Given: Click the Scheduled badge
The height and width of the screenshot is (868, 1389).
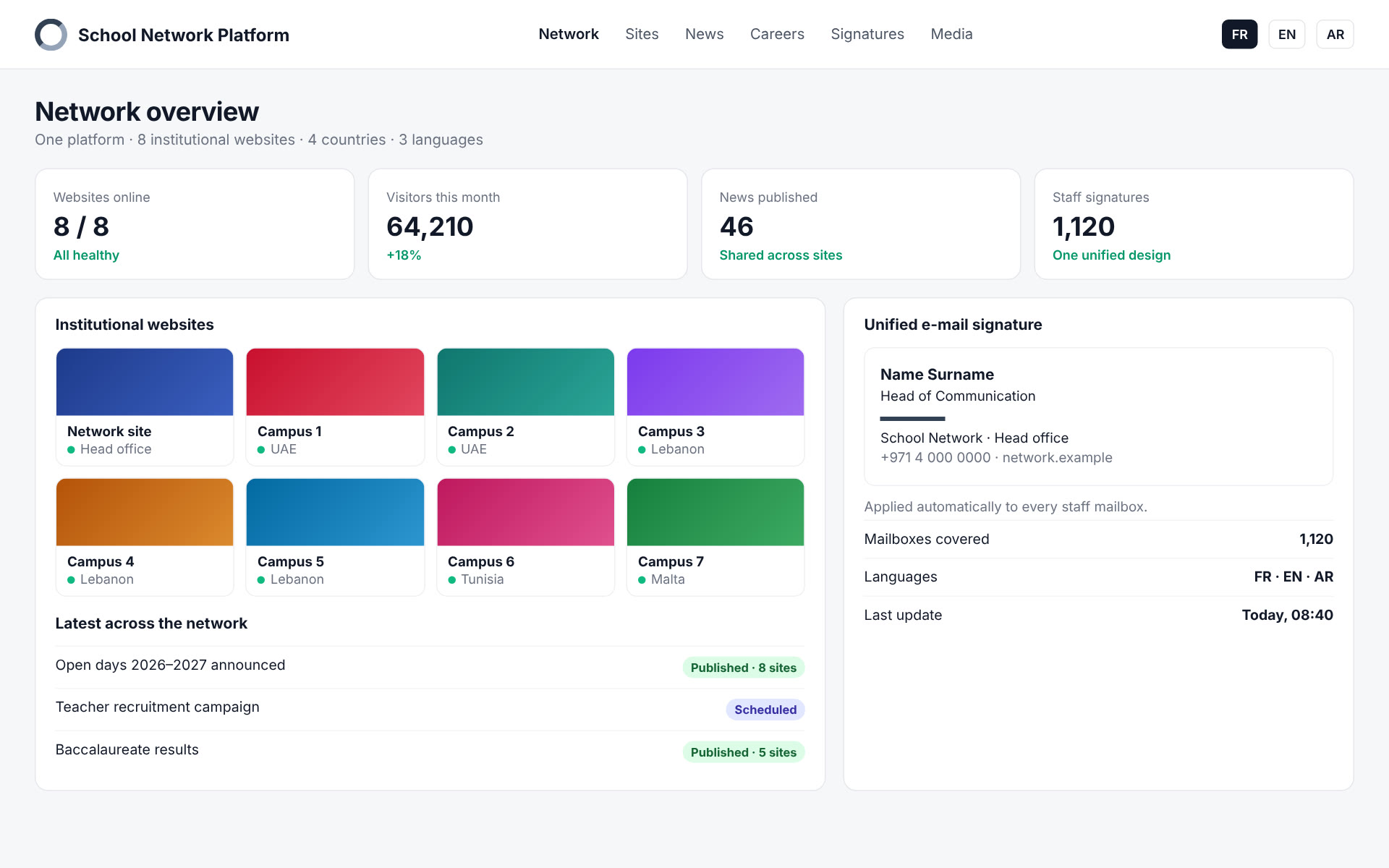Looking at the screenshot, I should coord(765,710).
